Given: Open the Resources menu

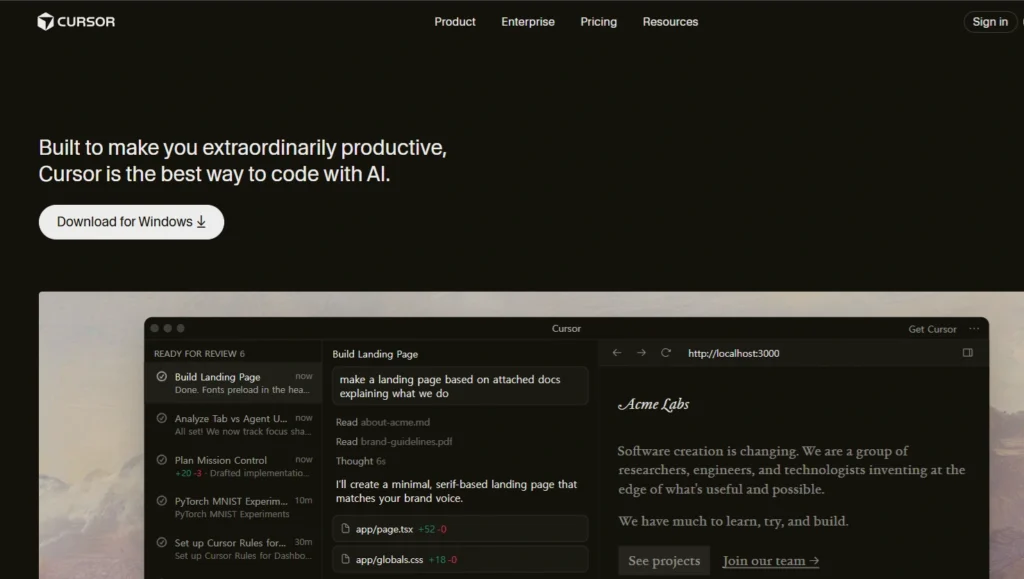Looking at the screenshot, I should coord(670,22).
